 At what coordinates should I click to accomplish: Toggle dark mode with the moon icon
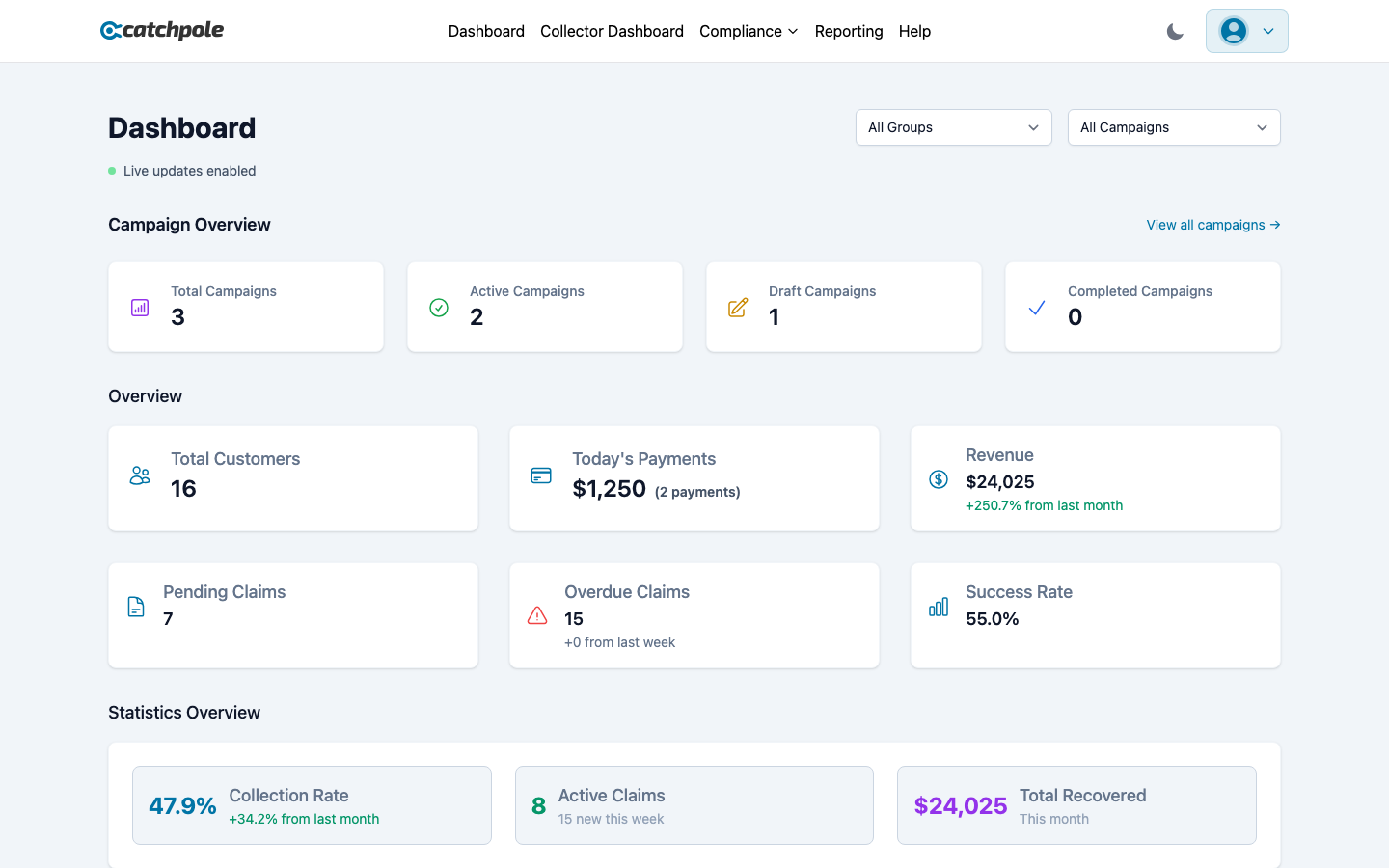coord(1175,31)
